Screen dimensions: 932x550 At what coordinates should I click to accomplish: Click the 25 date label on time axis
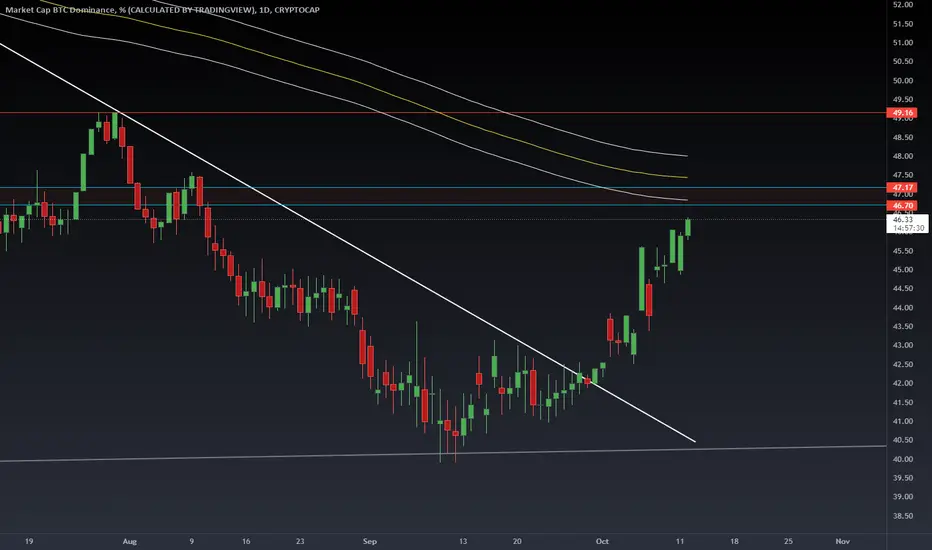[x=788, y=542]
